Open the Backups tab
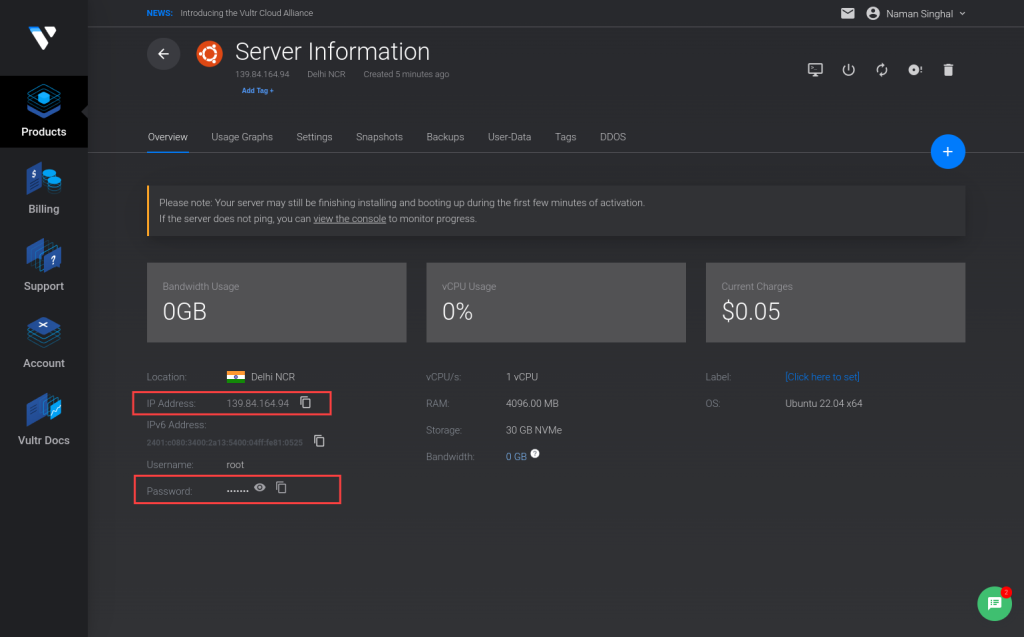 445,137
